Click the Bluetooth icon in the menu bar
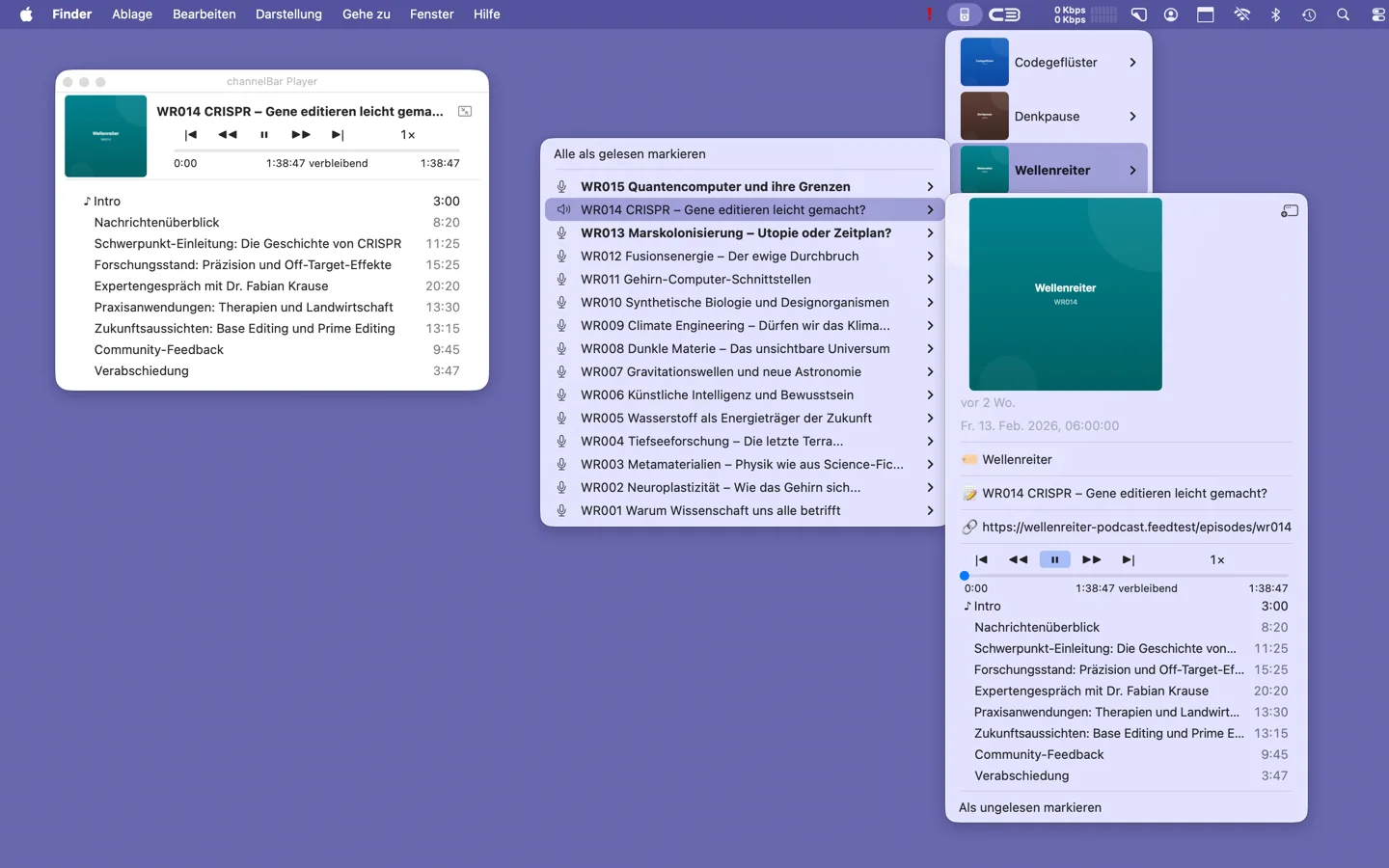The height and width of the screenshot is (868, 1389). [1275, 14]
